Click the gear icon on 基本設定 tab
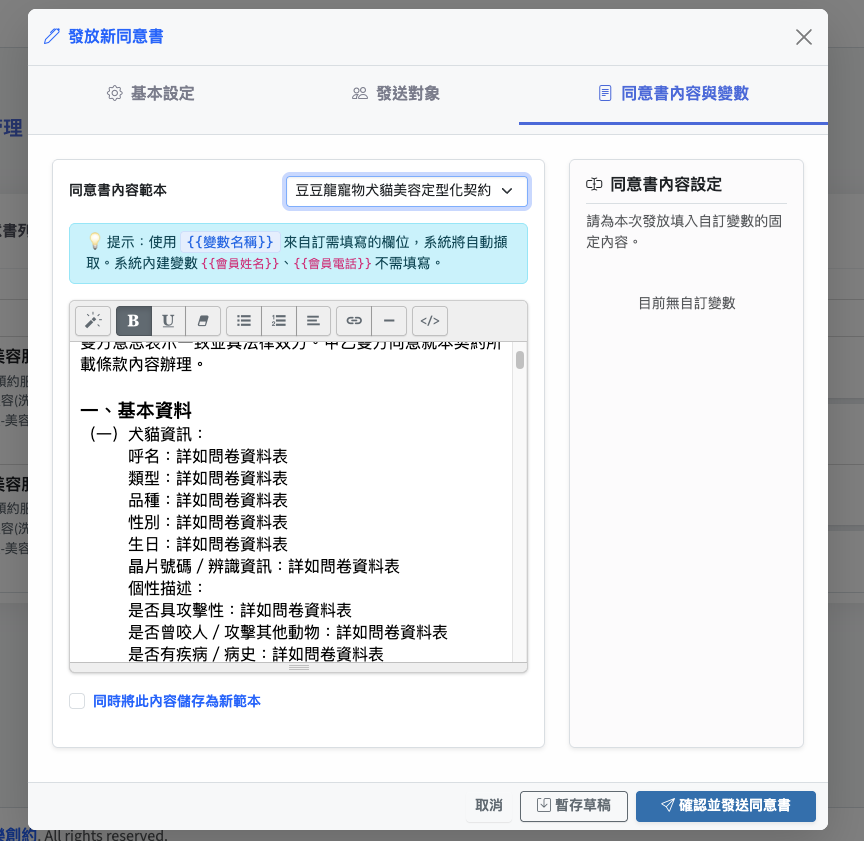The height and width of the screenshot is (841, 864). coord(115,93)
